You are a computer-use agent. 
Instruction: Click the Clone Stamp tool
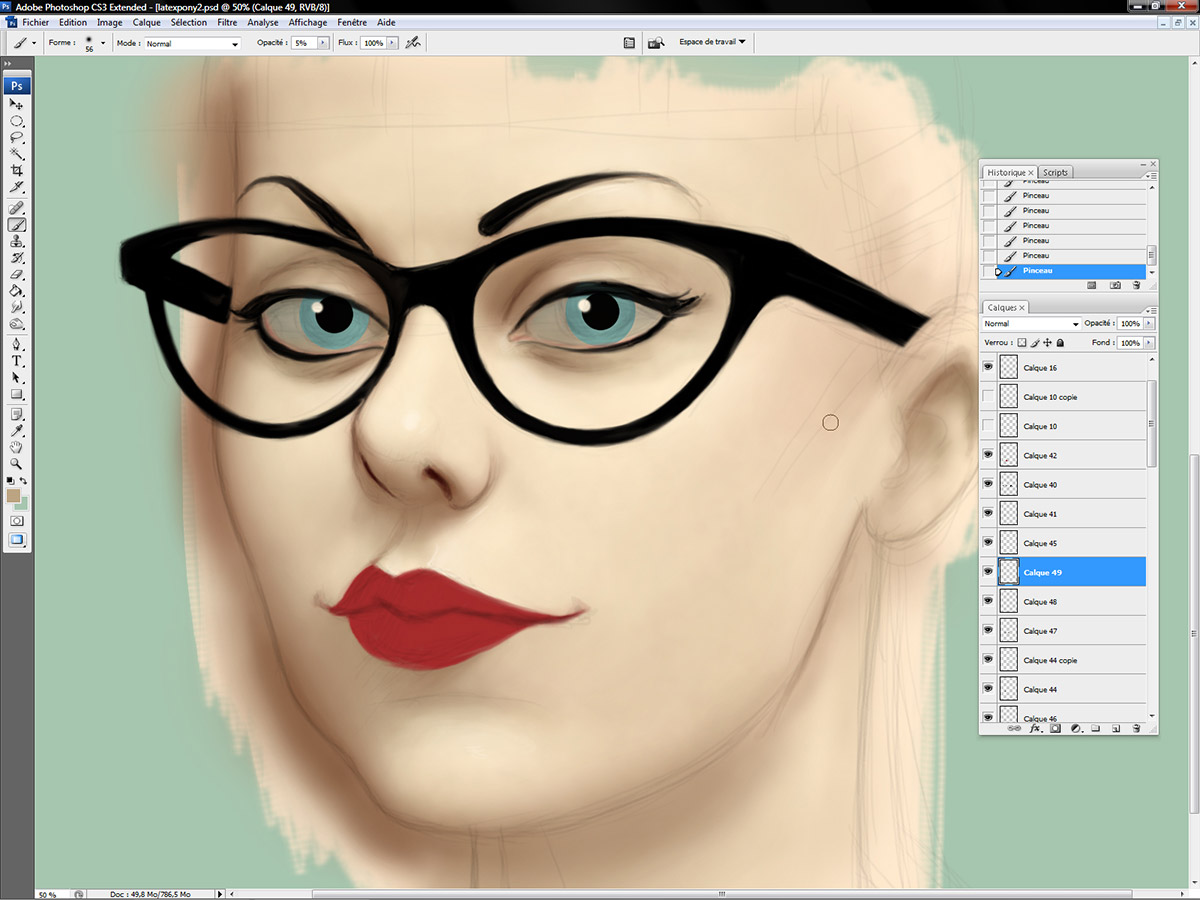[17, 242]
